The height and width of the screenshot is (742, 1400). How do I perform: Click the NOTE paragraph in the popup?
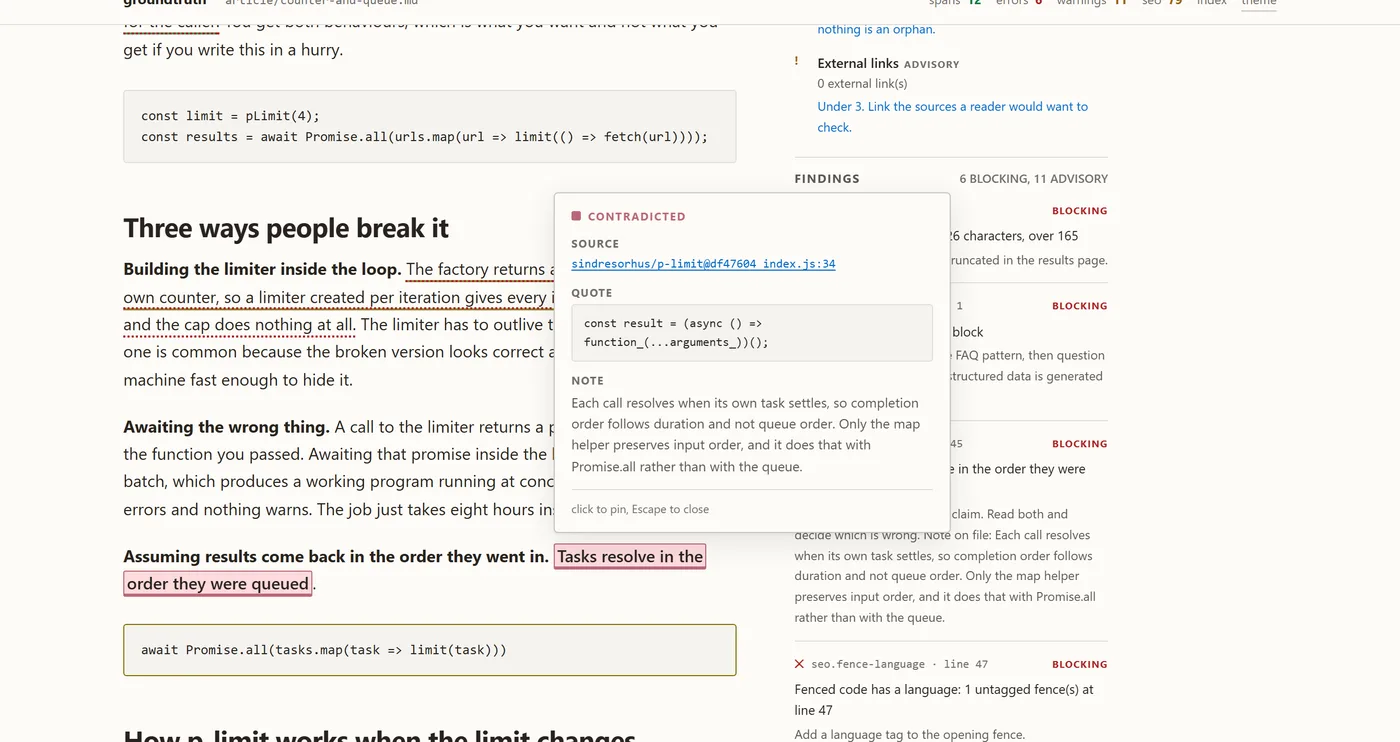point(745,435)
